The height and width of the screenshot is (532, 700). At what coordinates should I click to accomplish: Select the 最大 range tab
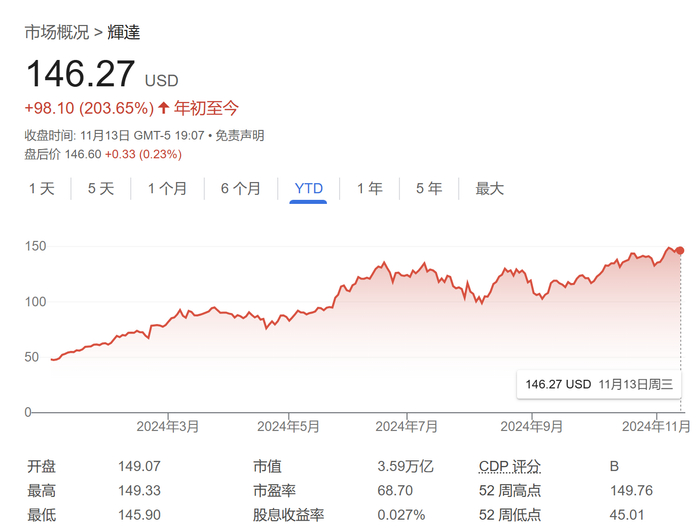click(x=489, y=188)
